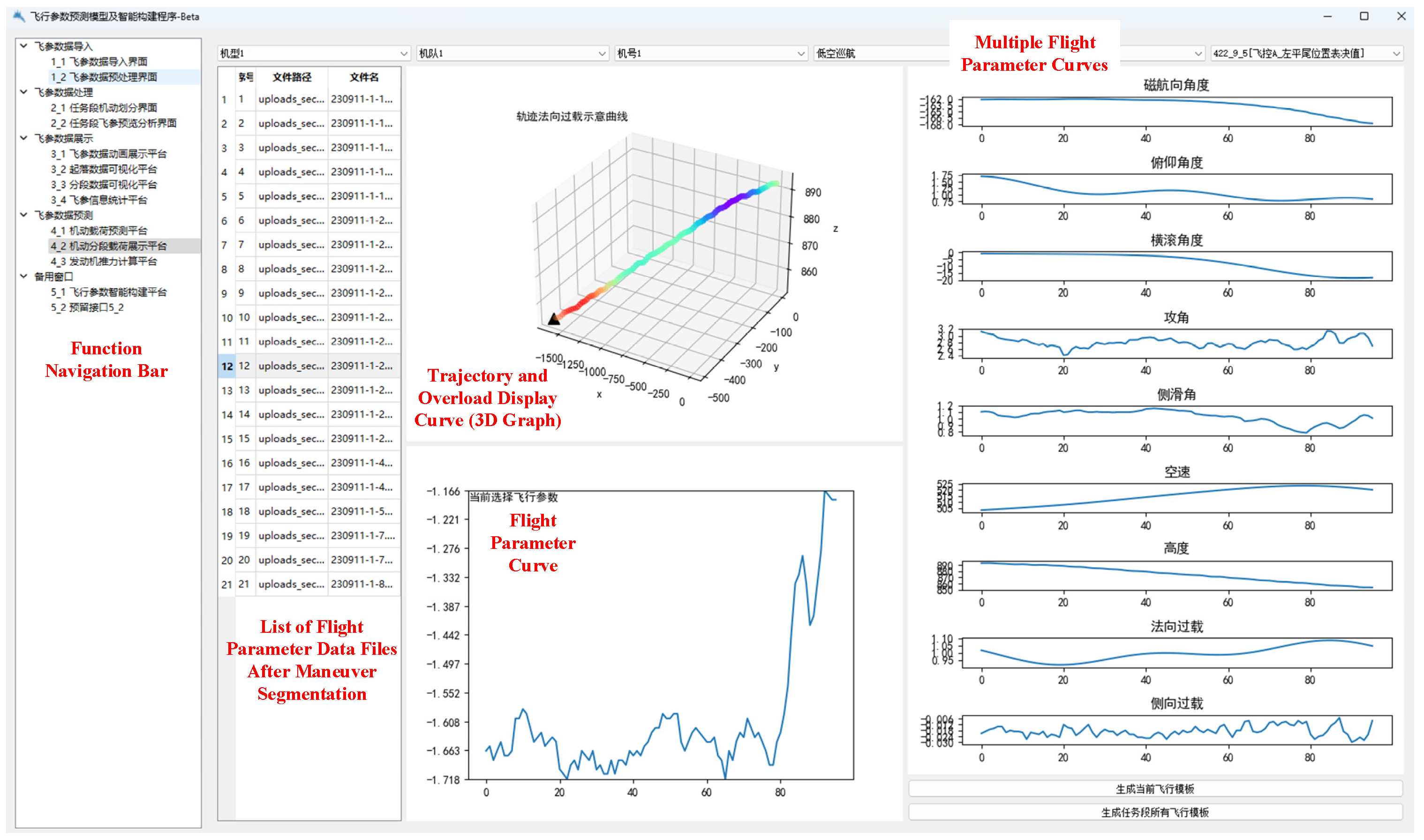Select 4_1 机动载荷预测平台
1424x840 pixels.
pos(99,230)
